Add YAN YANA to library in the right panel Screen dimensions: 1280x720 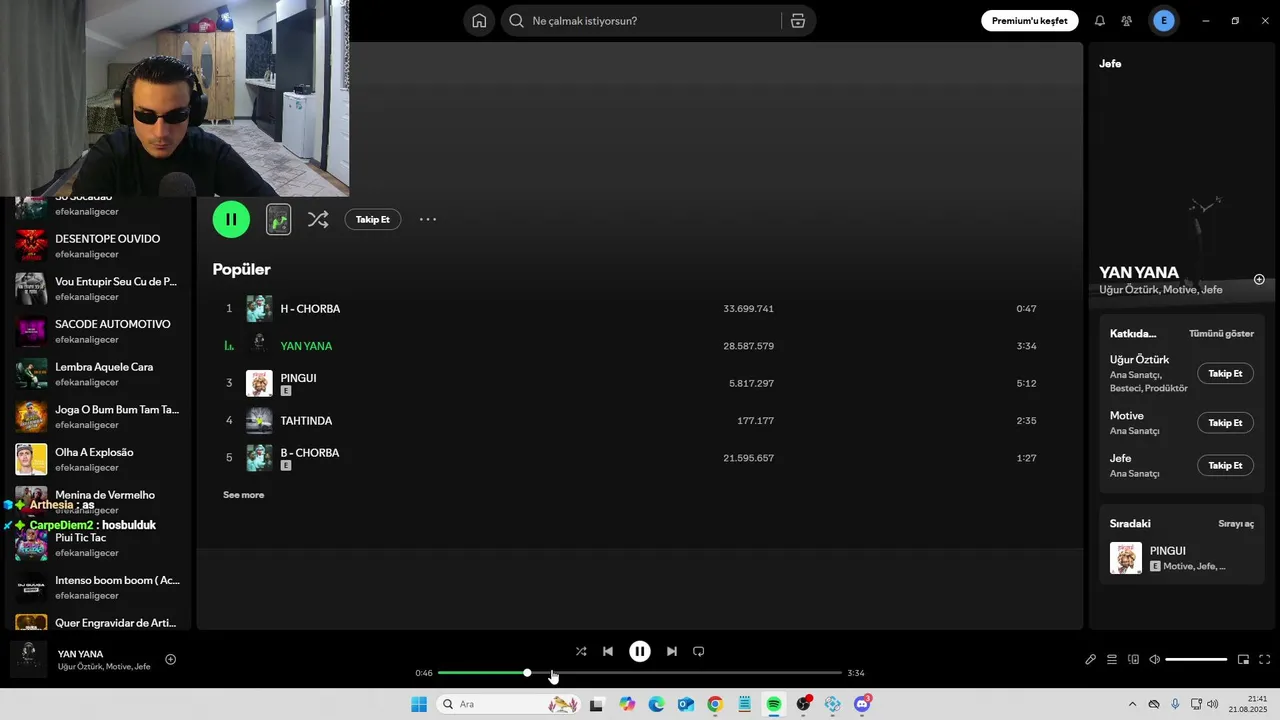point(1259,280)
